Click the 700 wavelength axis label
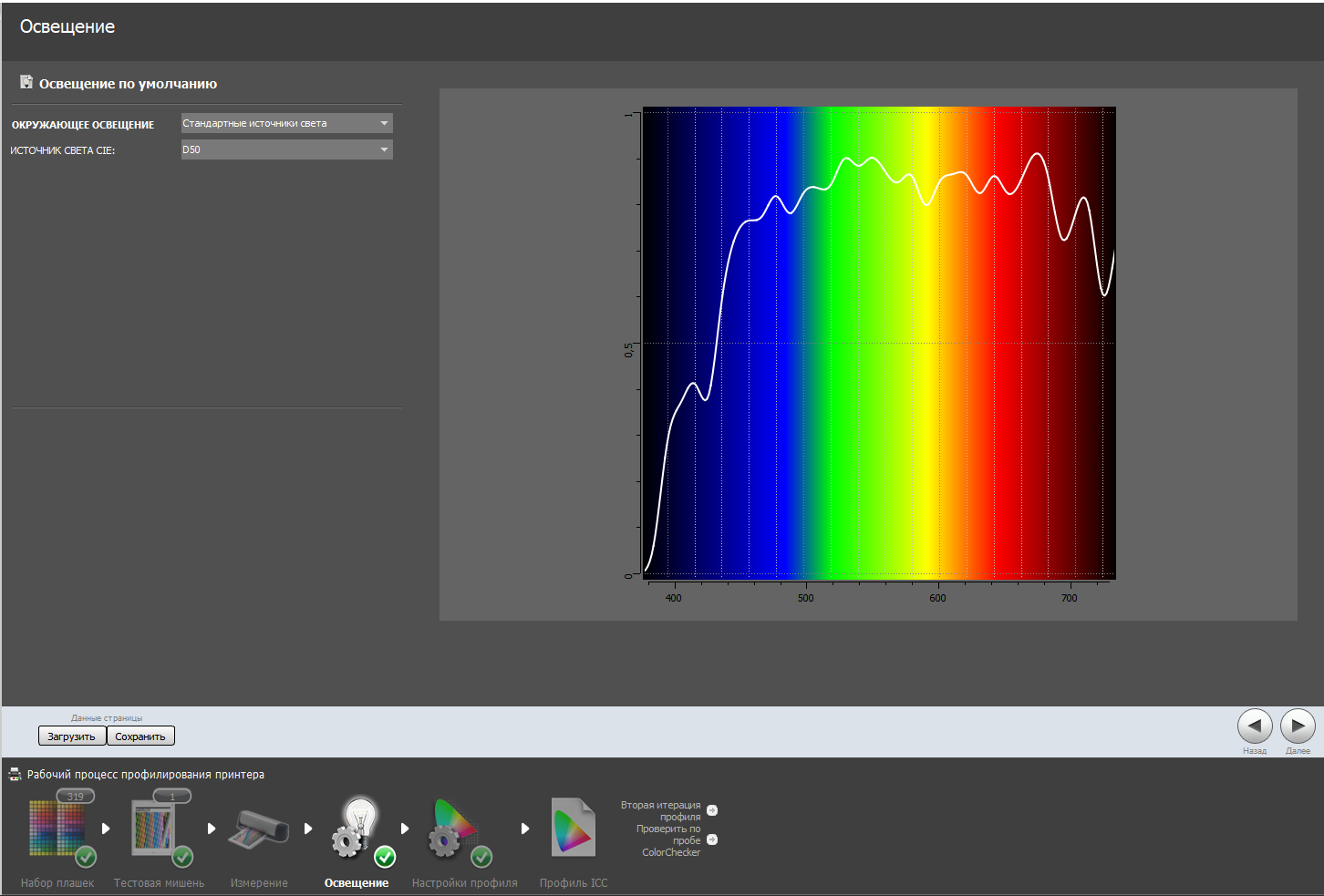Image resolution: width=1324 pixels, height=896 pixels. (x=1070, y=598)
